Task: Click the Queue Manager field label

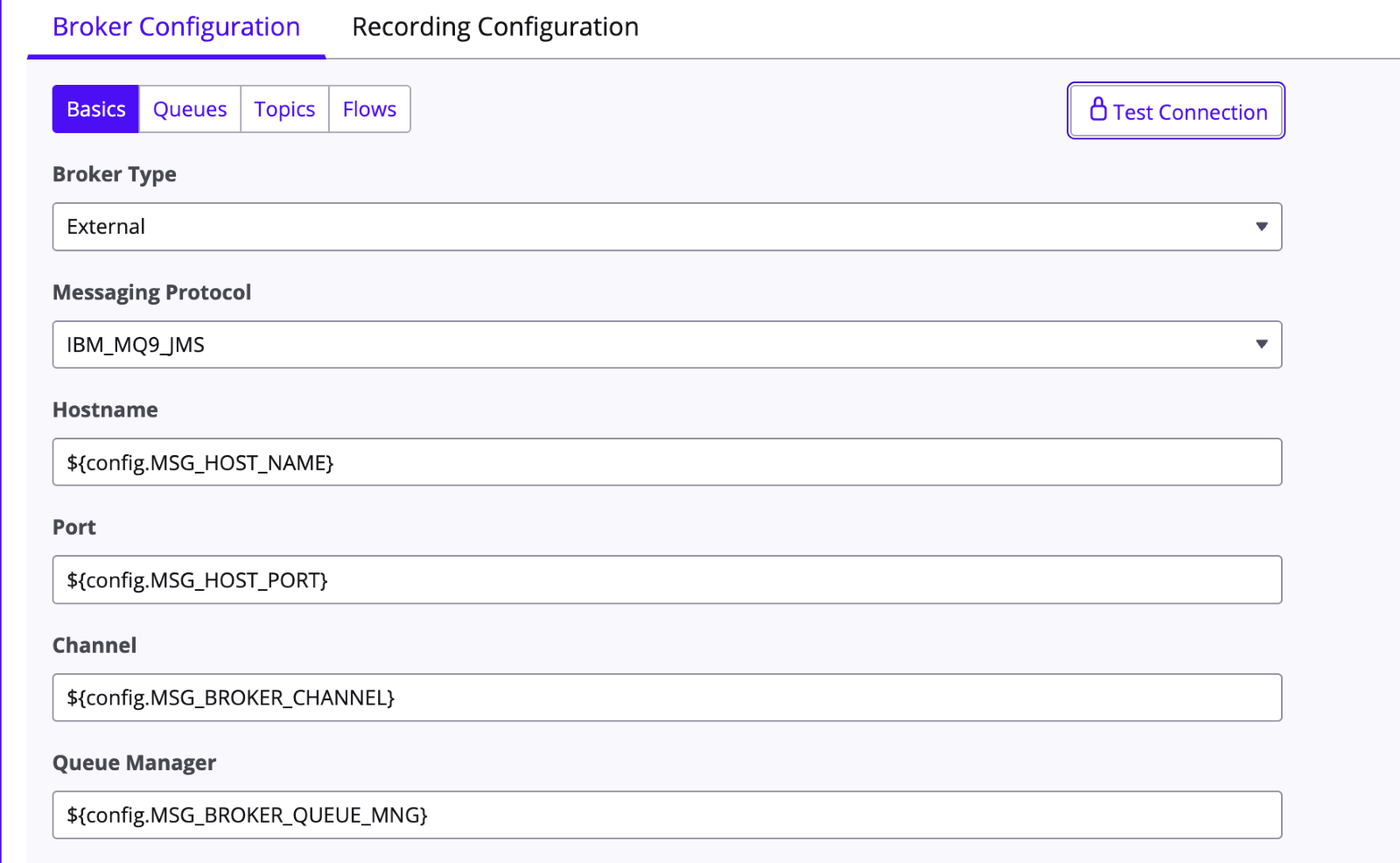Action: (x=134, y=763)
